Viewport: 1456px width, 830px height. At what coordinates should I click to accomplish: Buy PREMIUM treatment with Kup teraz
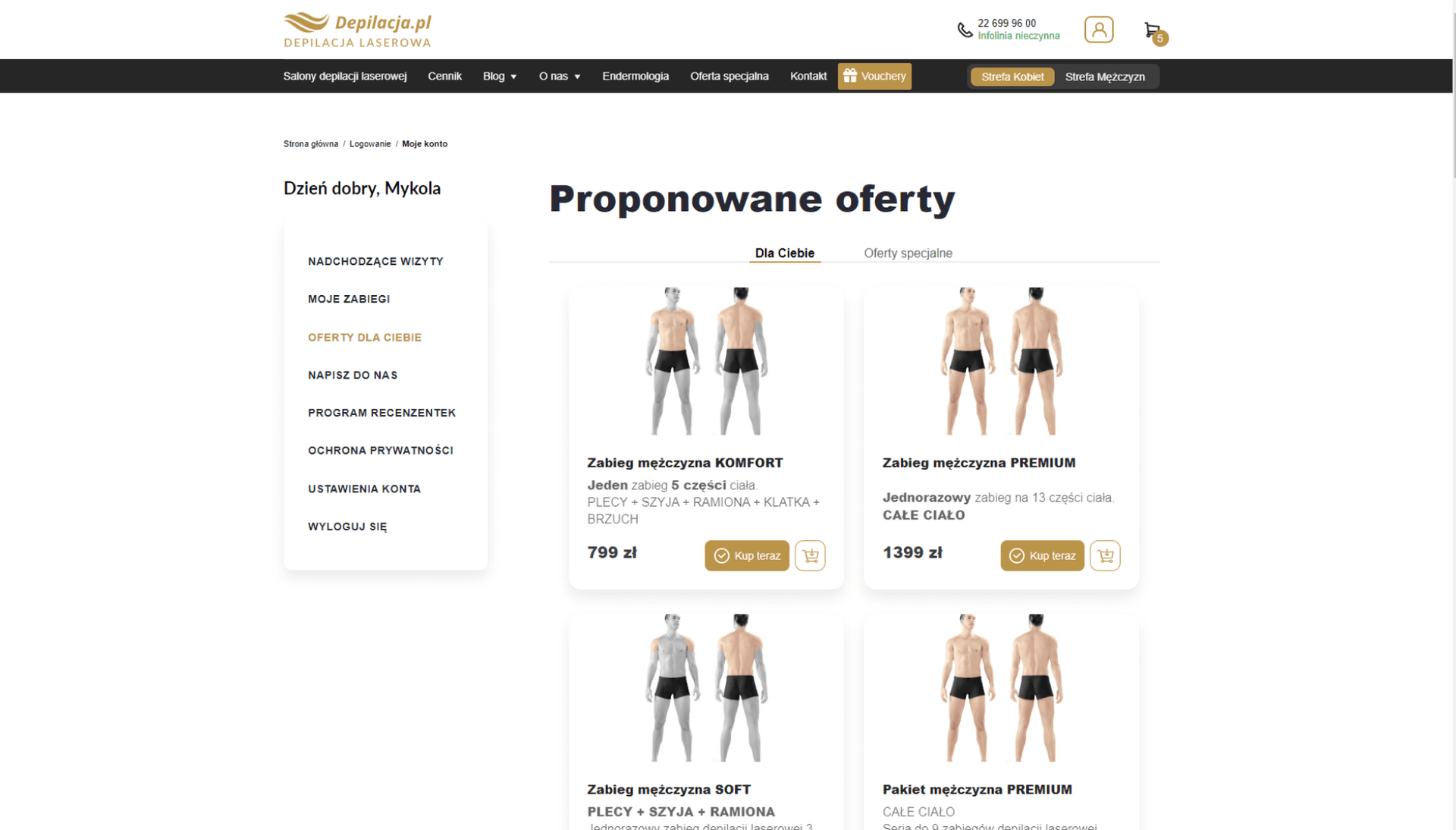1042,555
